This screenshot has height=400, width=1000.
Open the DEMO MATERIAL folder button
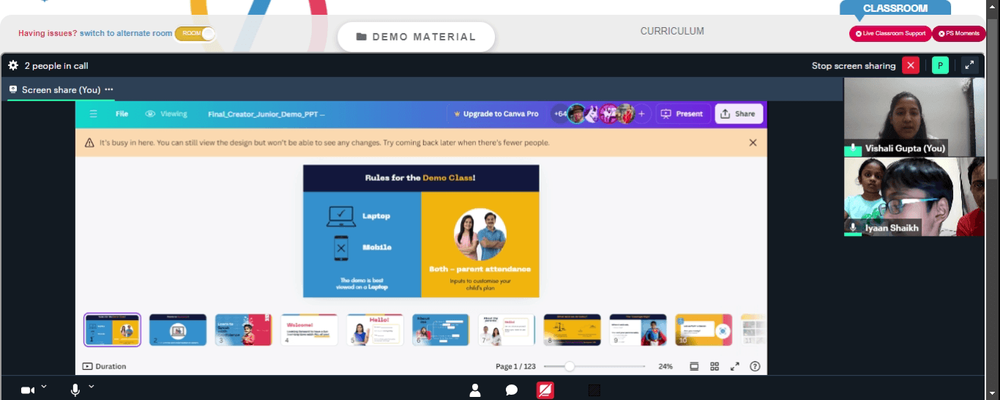tap(416, 37)
